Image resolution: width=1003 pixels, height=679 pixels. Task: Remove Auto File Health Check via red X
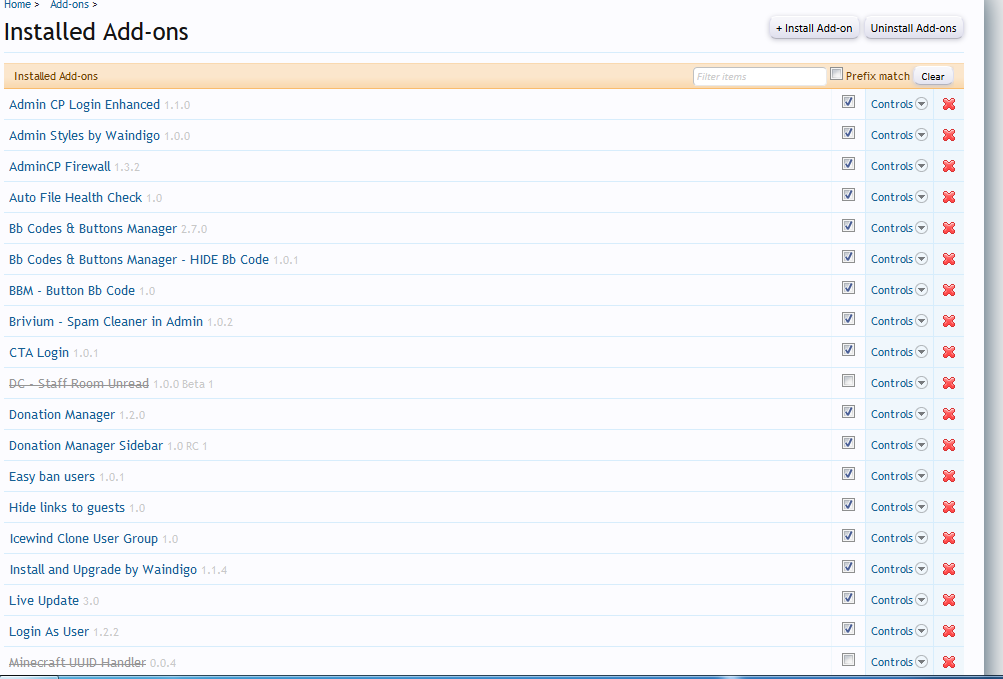pyautogui.click(x=948, y=197)
